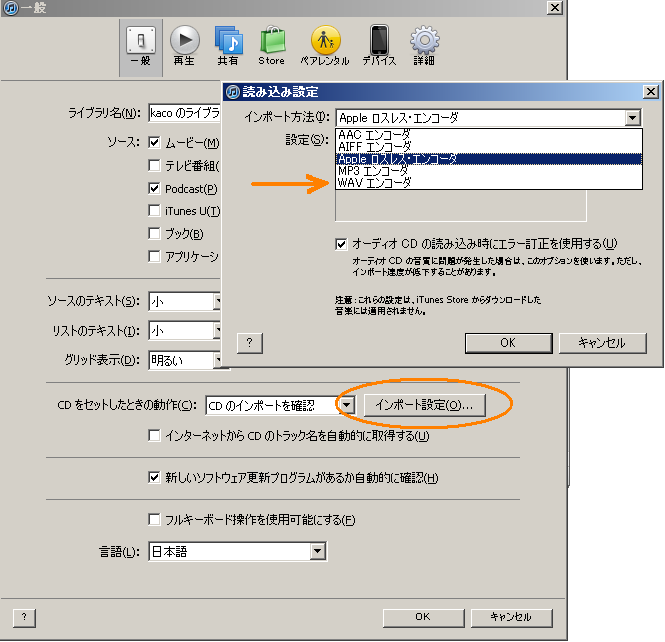Screen dimensions: 665x642
Task: Open the Store preferences tab
Action: coord(272,46)
